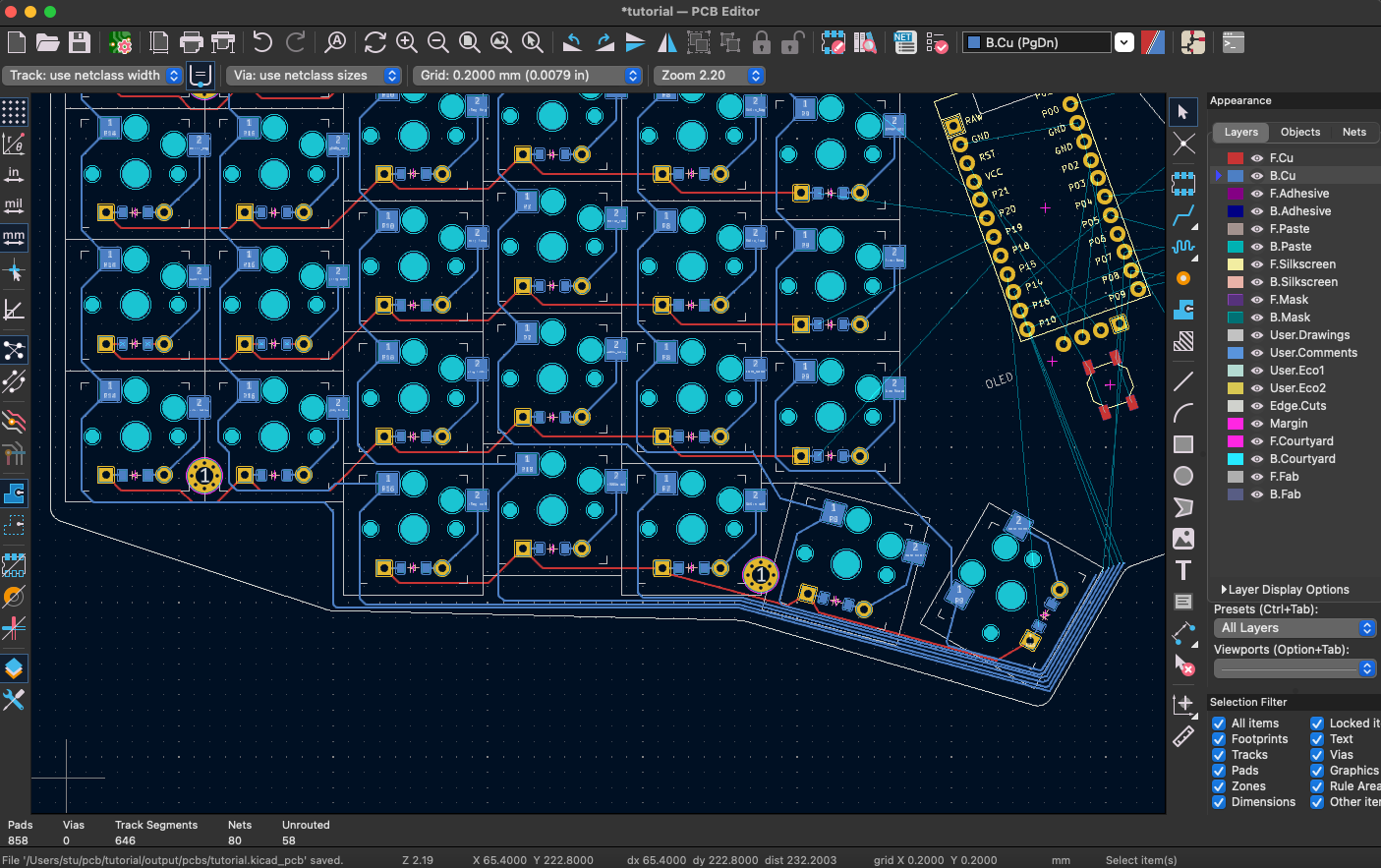Screen dimensions: 1381x868
Task: Switch units to inches
Action: click(14, 174)
